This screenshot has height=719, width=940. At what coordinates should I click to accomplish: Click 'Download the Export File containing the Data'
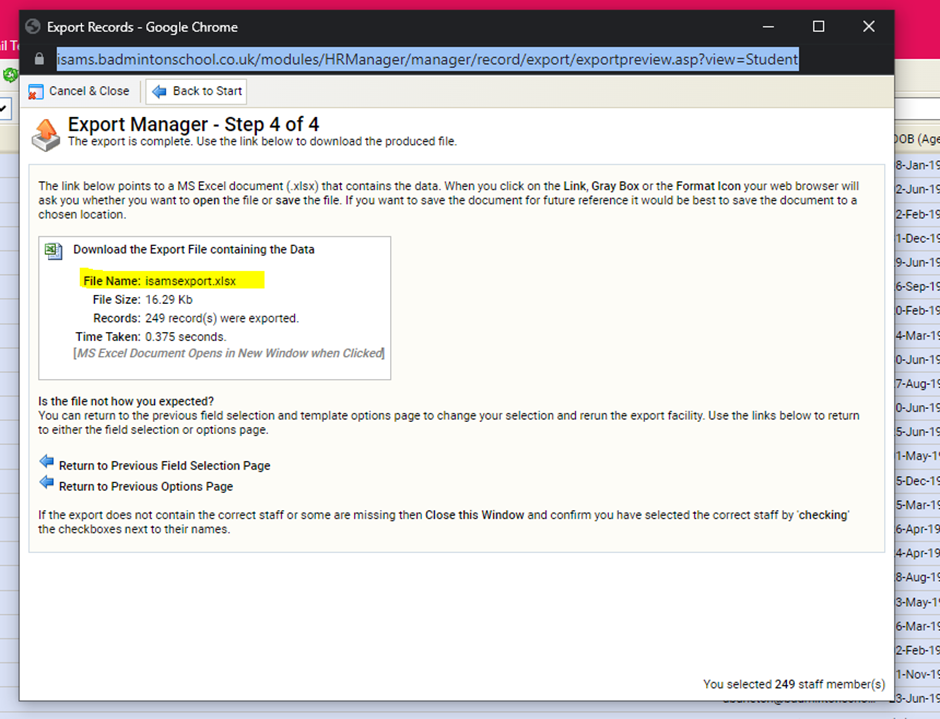click(193, 250)
